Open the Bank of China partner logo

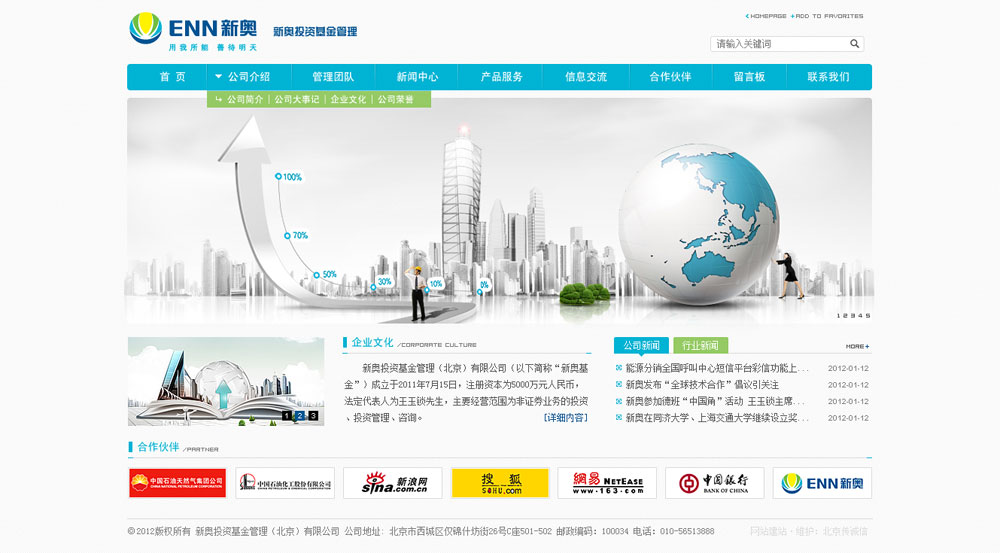point(714,483)
